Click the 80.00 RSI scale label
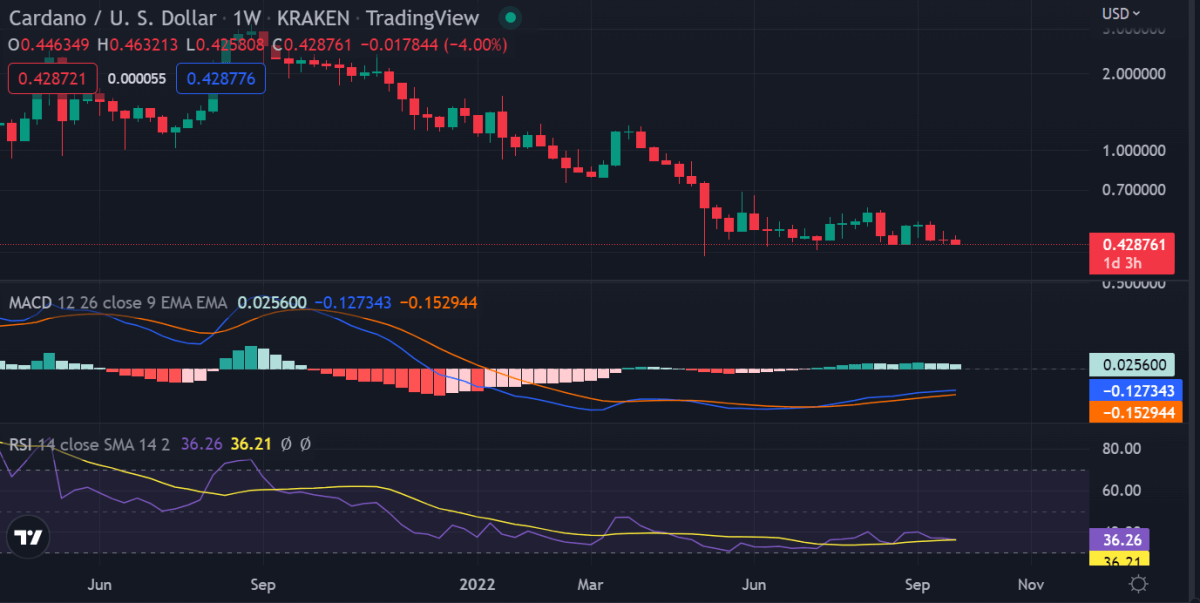The height and width of the screenshot is (603, 1200). (x=1122, y=448)
